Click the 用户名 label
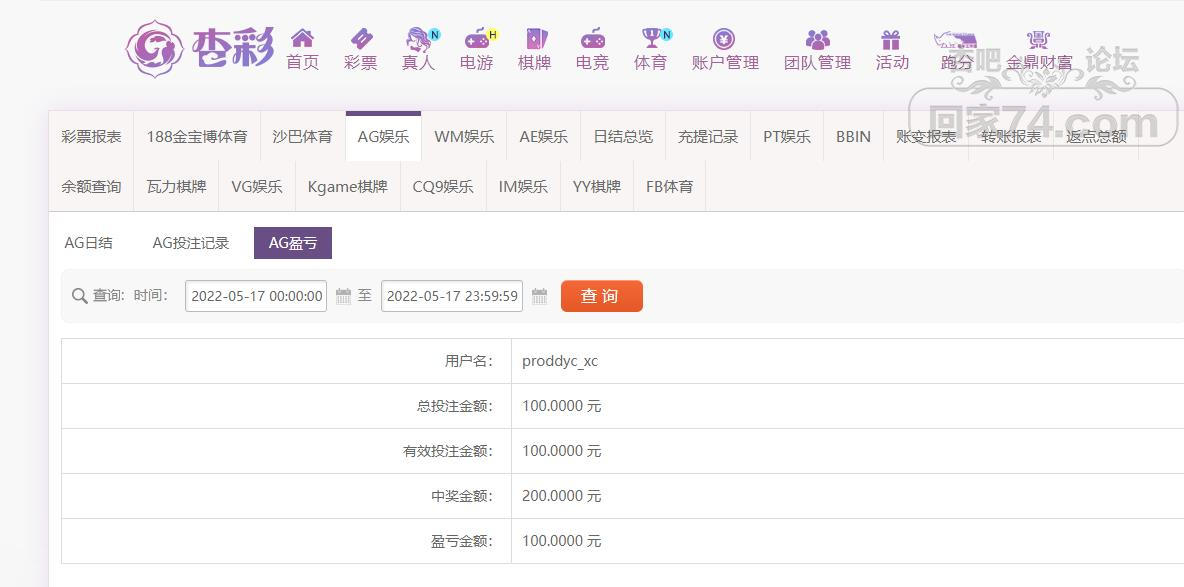This screenshot has height=587, width=1184. [x=469, y=361]
